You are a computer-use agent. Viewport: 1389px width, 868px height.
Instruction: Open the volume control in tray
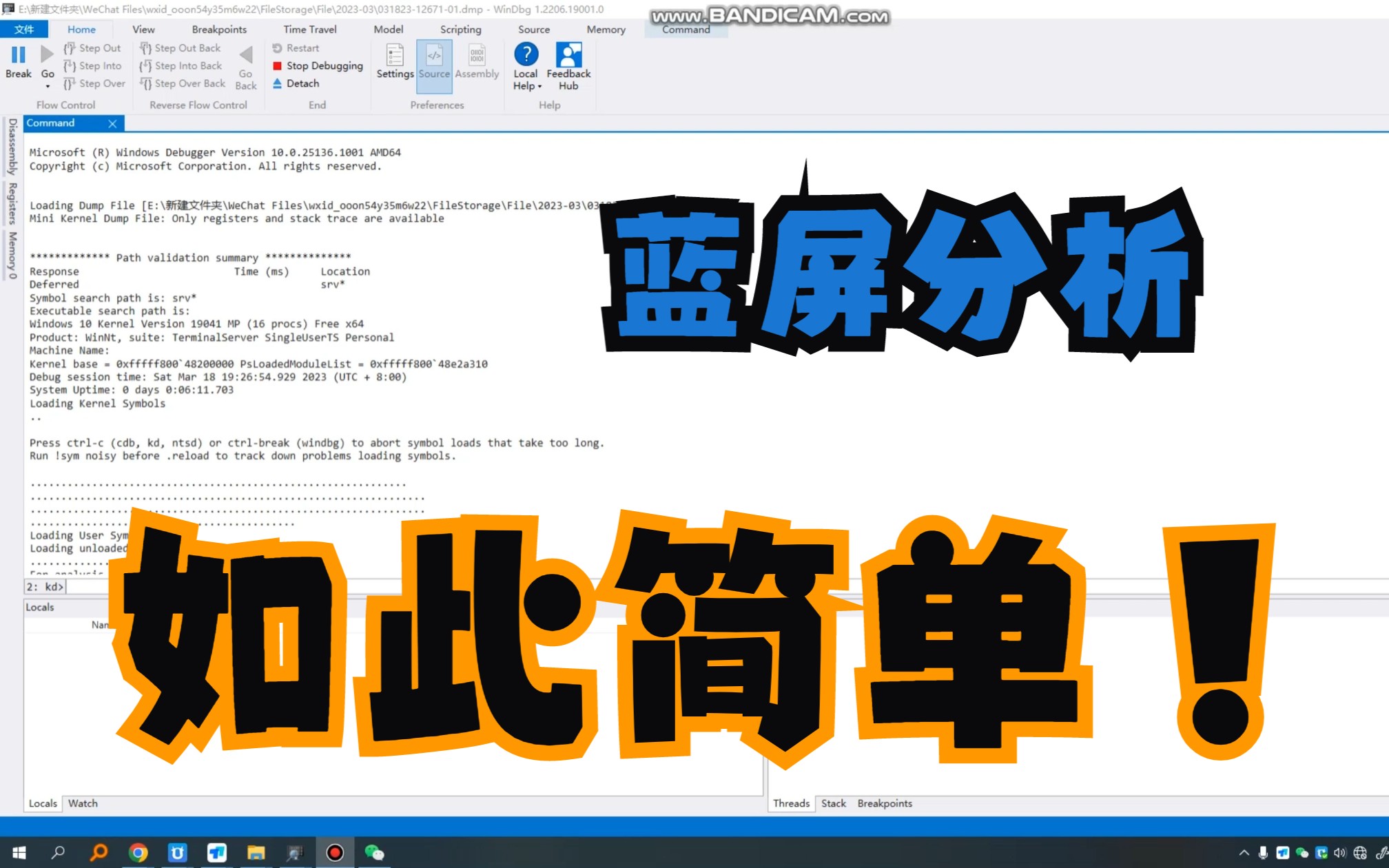click(x=1340, y=853)
